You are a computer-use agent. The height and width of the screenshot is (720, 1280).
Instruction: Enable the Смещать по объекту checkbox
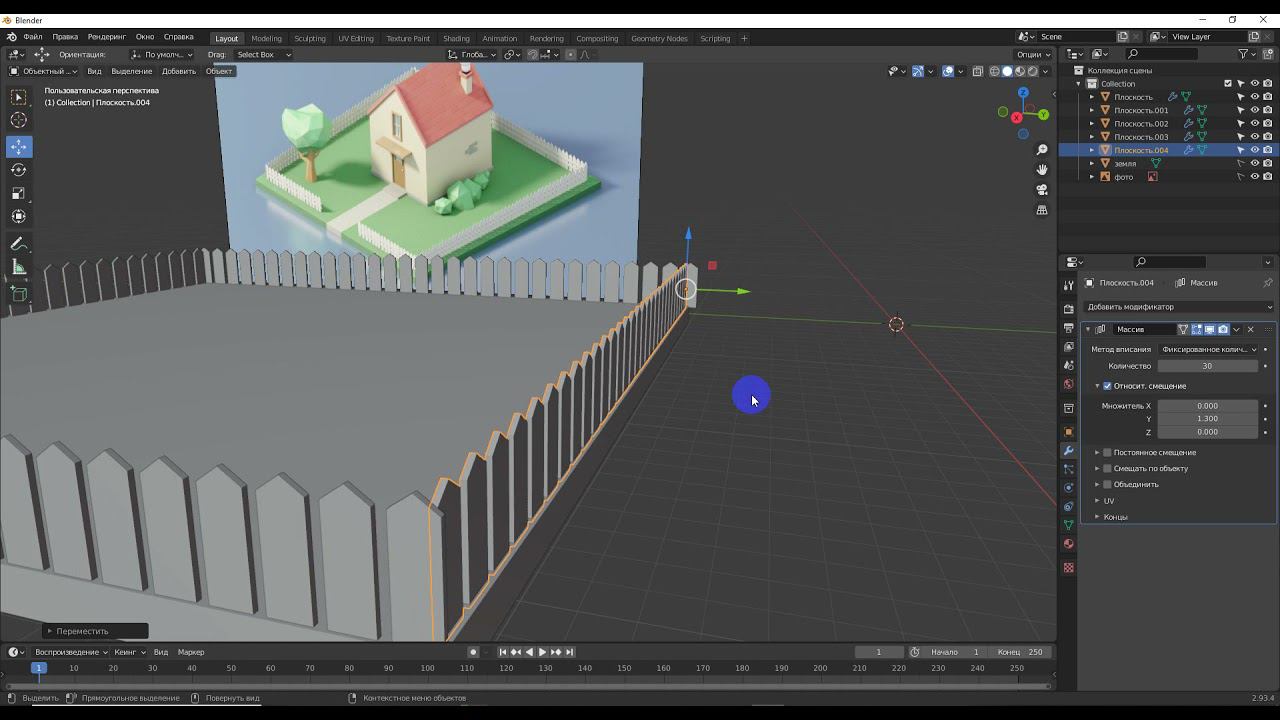1107,469
